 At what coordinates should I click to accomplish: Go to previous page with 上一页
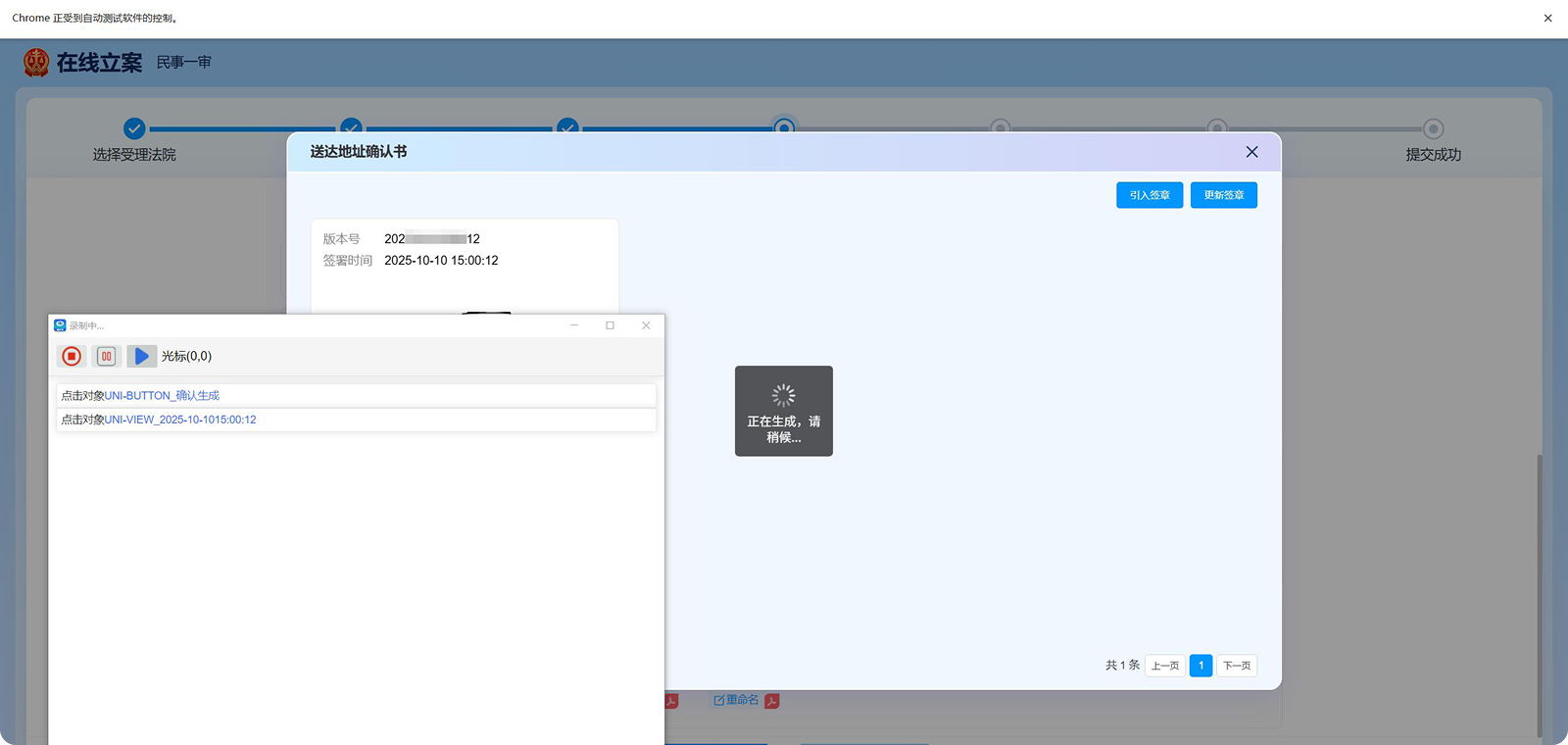tap(1164, 666)
